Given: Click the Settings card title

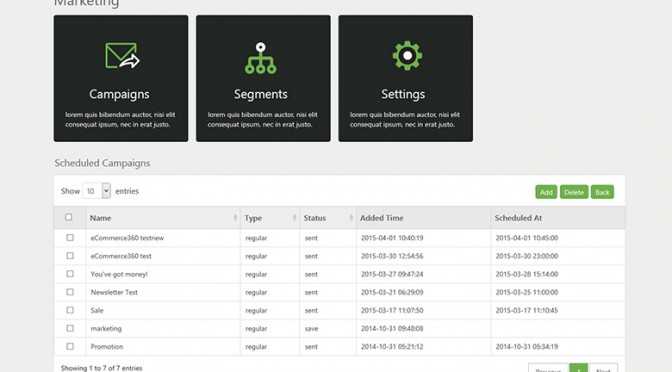Looking at the screenshot, I should pyautogui.click(x=403, y=94).
